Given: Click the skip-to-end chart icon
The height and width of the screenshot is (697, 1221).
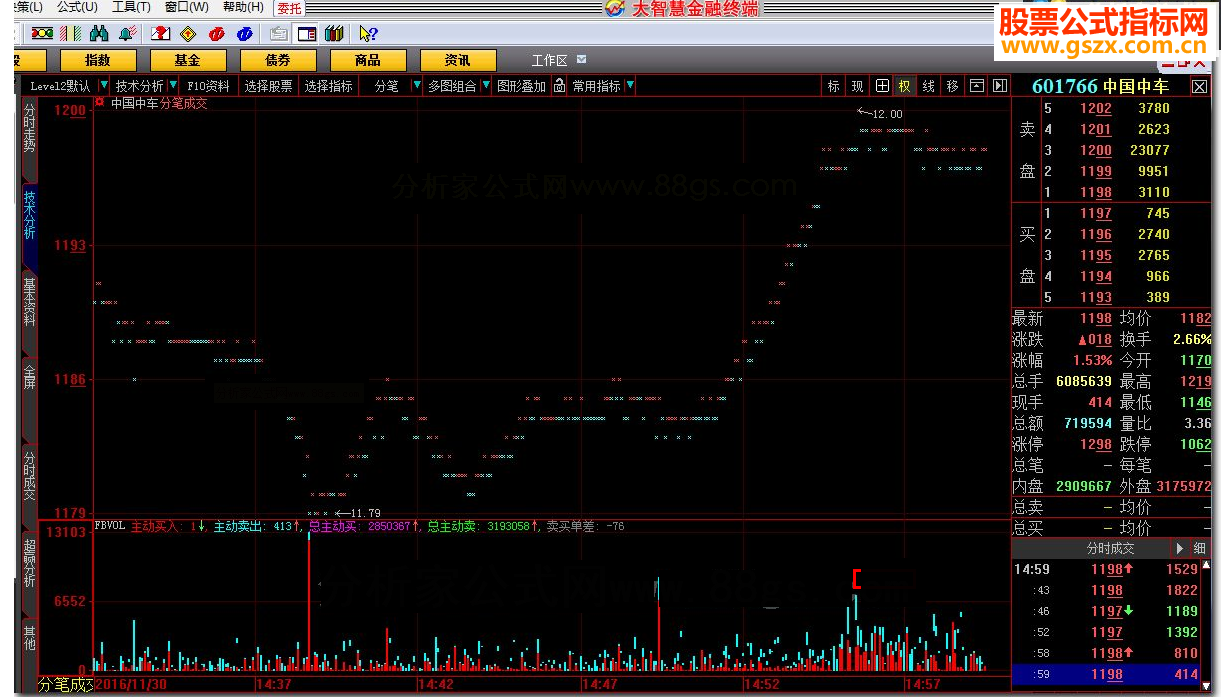Looking at the screenshot, I should 999,86.
